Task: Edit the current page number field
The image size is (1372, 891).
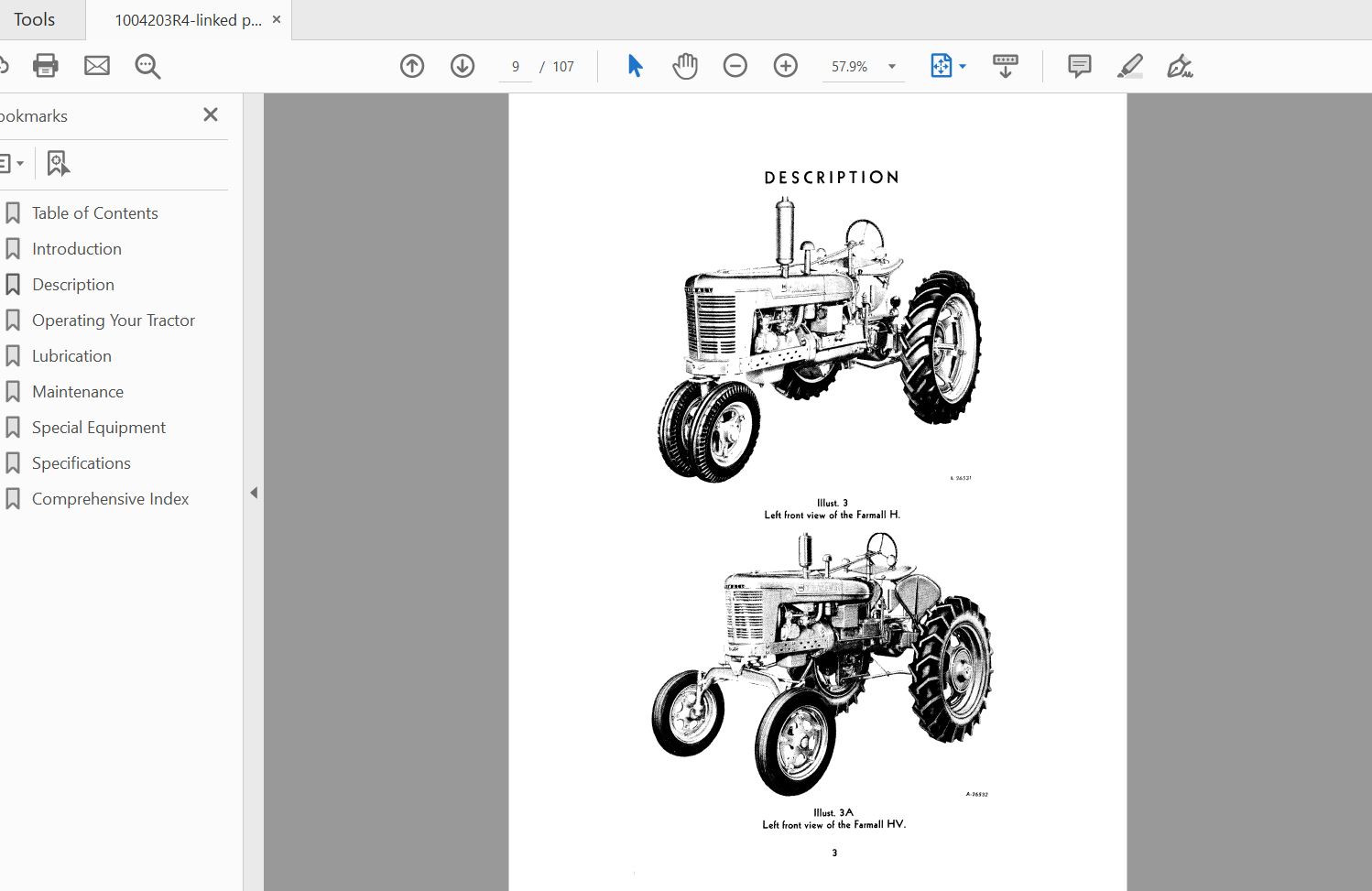Action: (515, 66)
